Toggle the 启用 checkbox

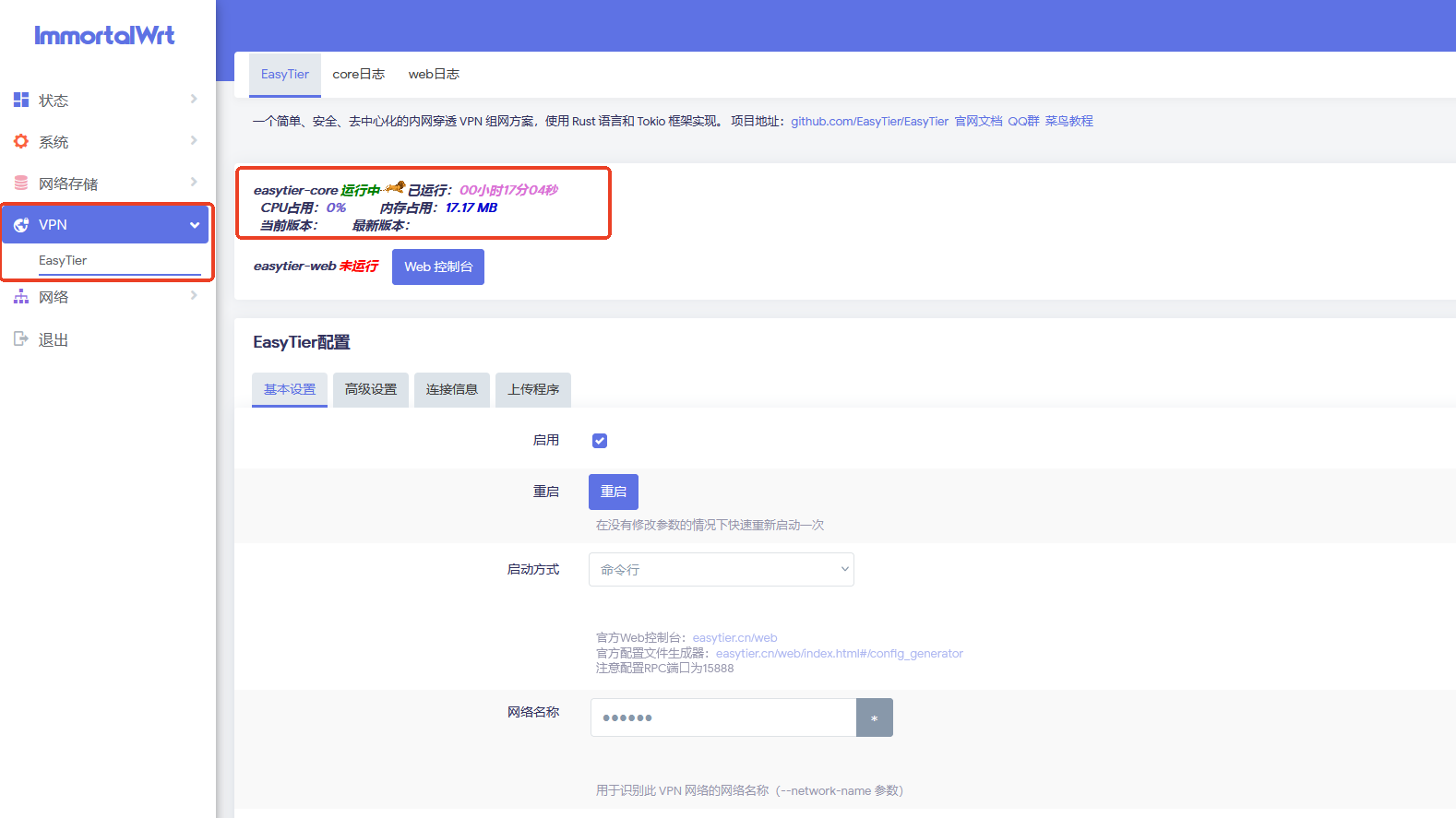(600, 441)
